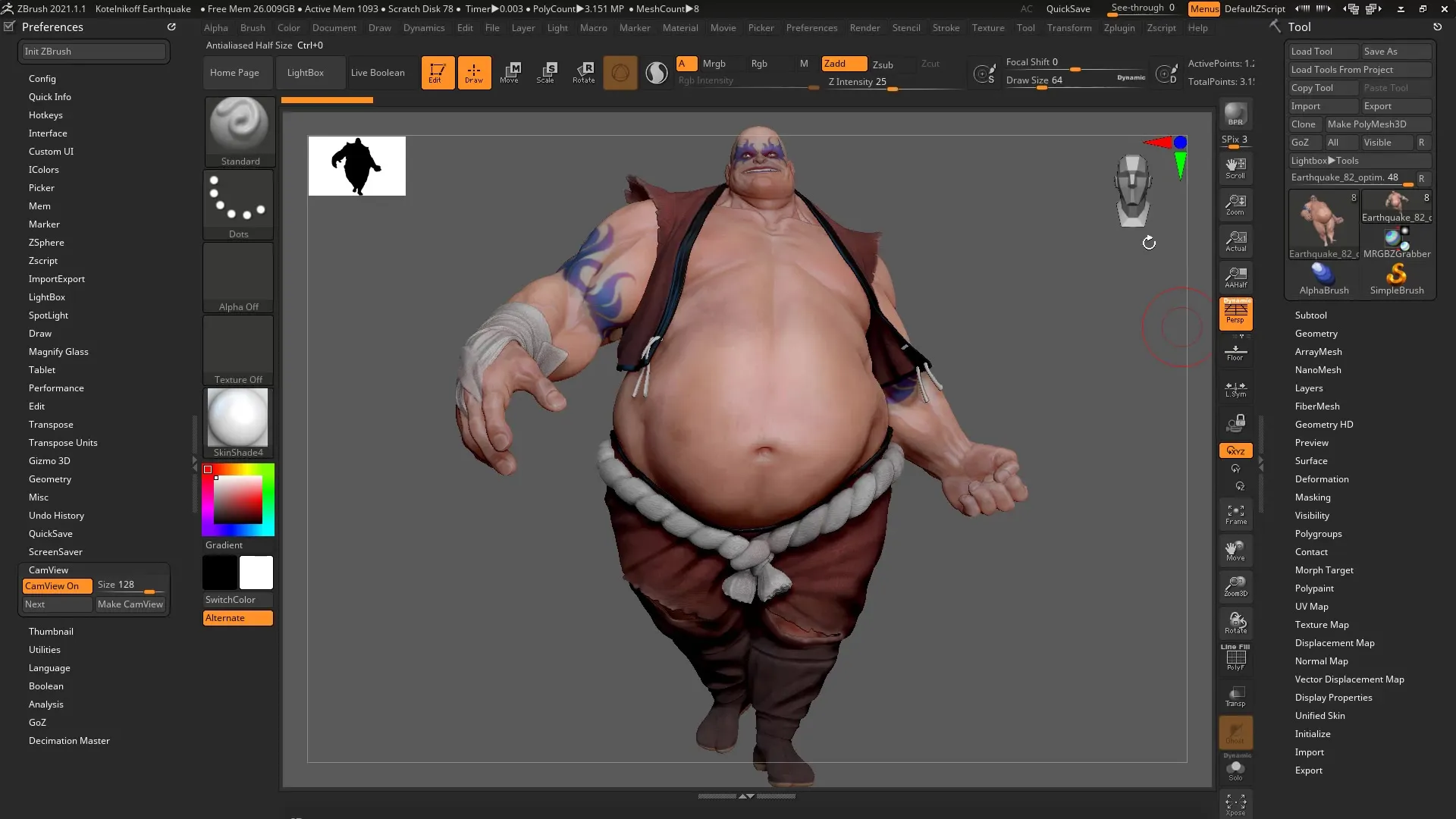Adjust the Z Intensity slider
This screenshot has width=1456, height=819.
pyautogui.click(x=894, y=82)
